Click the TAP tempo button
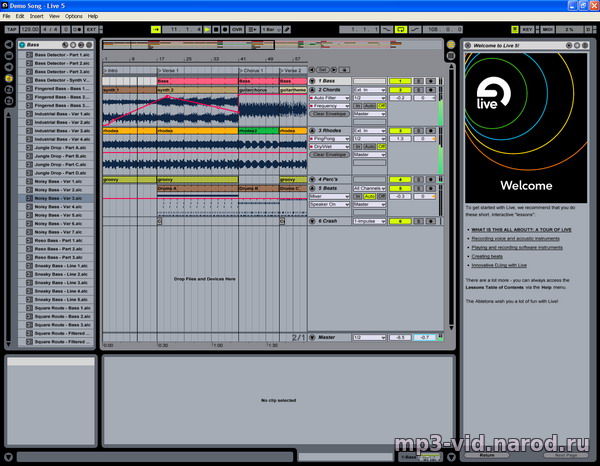Screen dimensions: 600x466 11,29
